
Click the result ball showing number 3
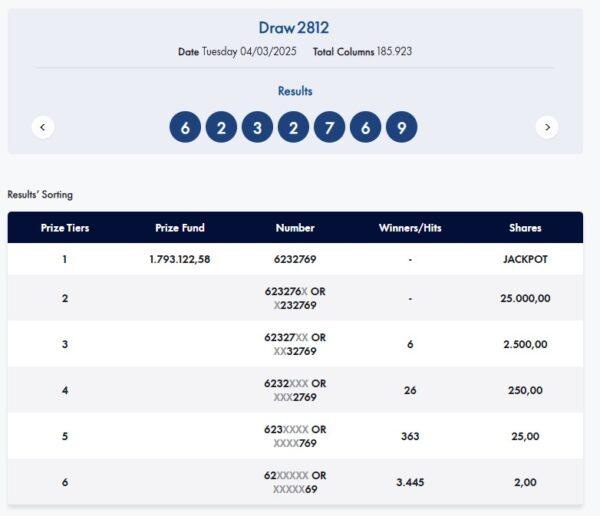point(257,127)
